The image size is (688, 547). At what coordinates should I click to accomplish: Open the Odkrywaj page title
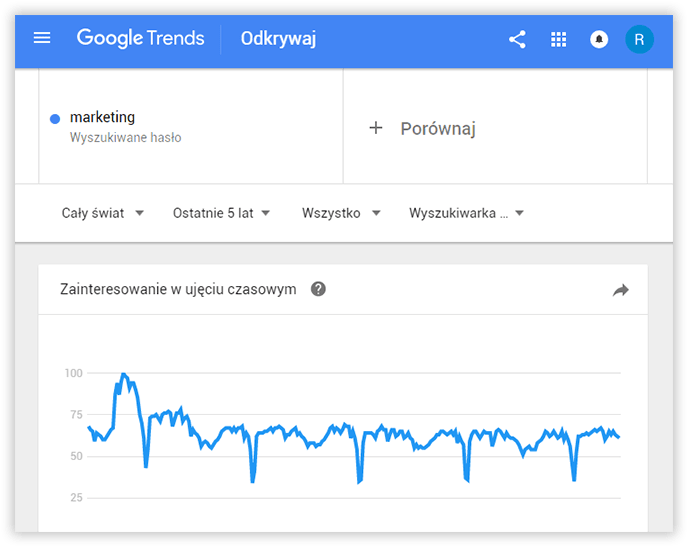coord(278,39)
